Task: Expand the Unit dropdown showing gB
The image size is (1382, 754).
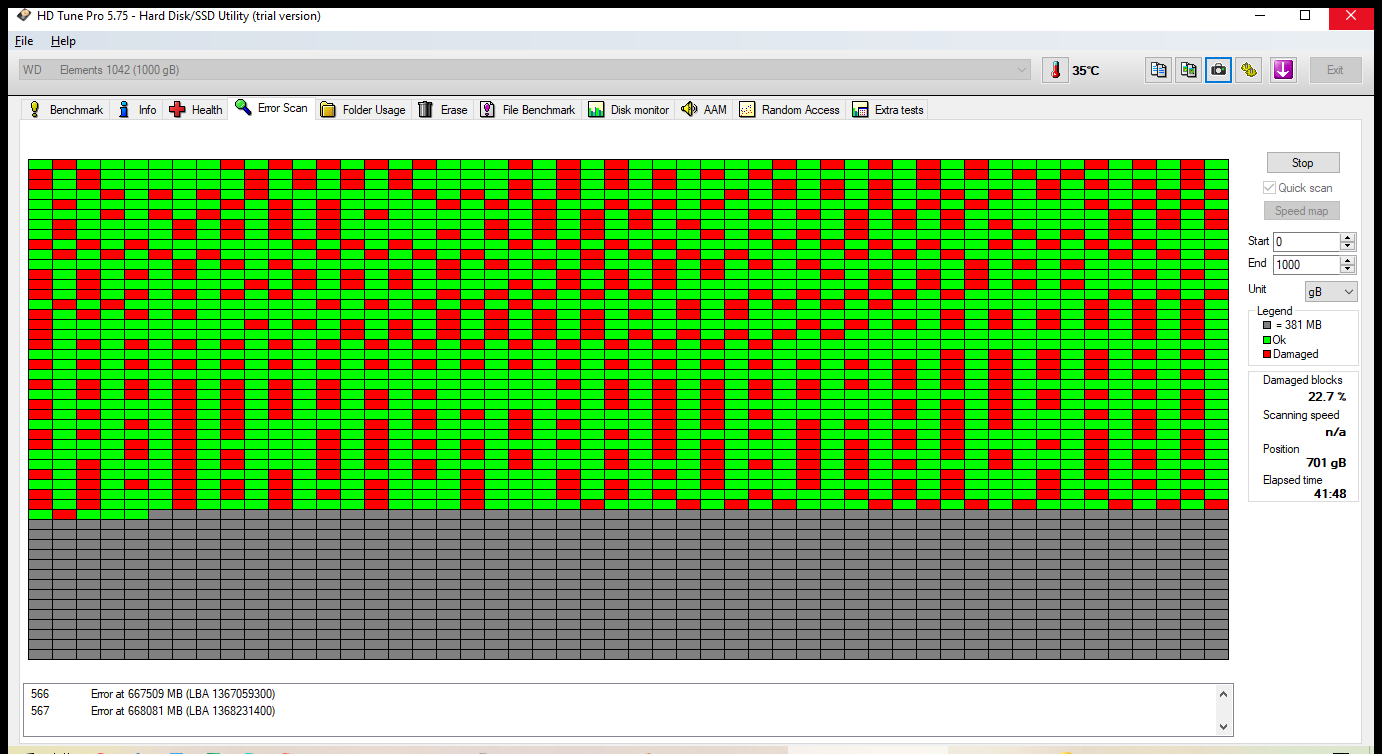Action: [x=1331, y=291]
